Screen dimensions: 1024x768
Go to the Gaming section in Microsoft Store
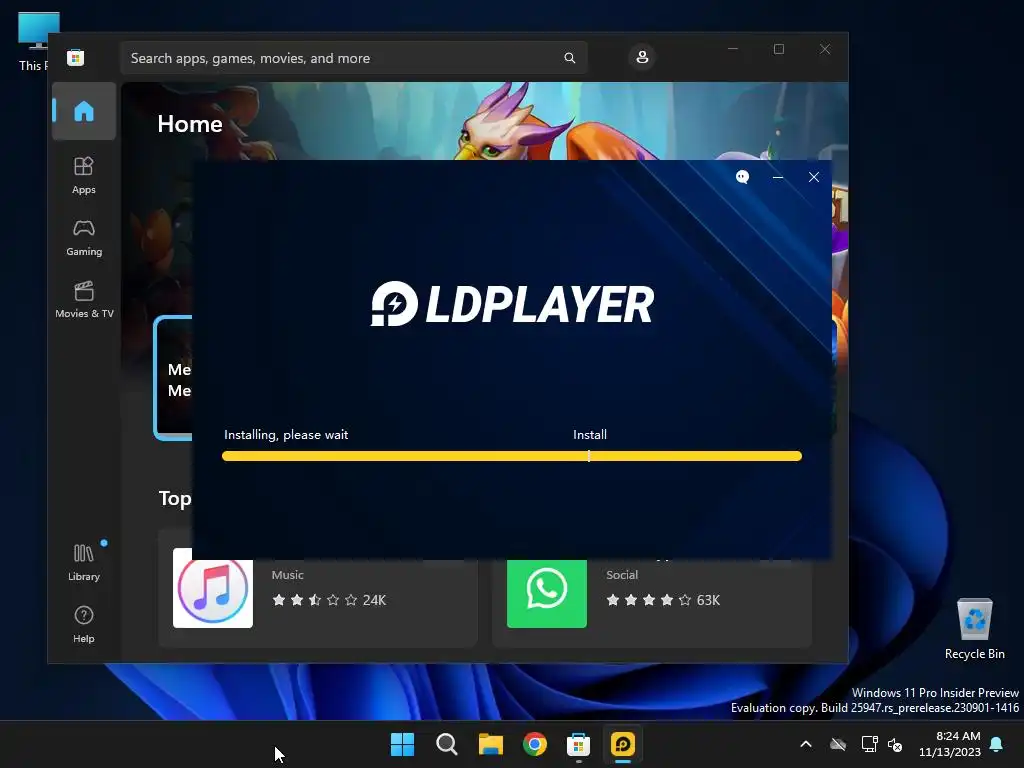(x=84, y=237)
